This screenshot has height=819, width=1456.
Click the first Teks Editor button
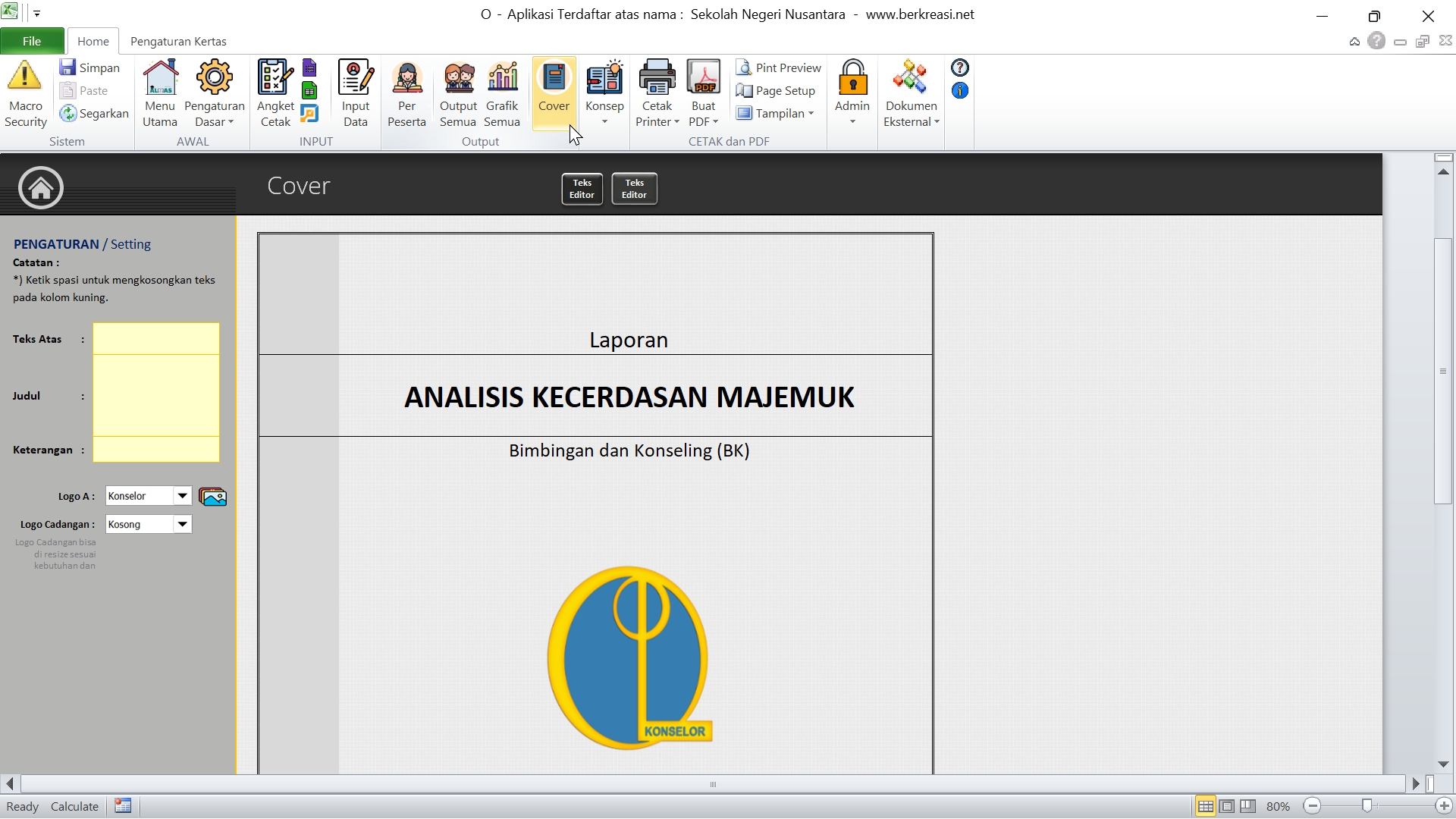coord(582,189)
